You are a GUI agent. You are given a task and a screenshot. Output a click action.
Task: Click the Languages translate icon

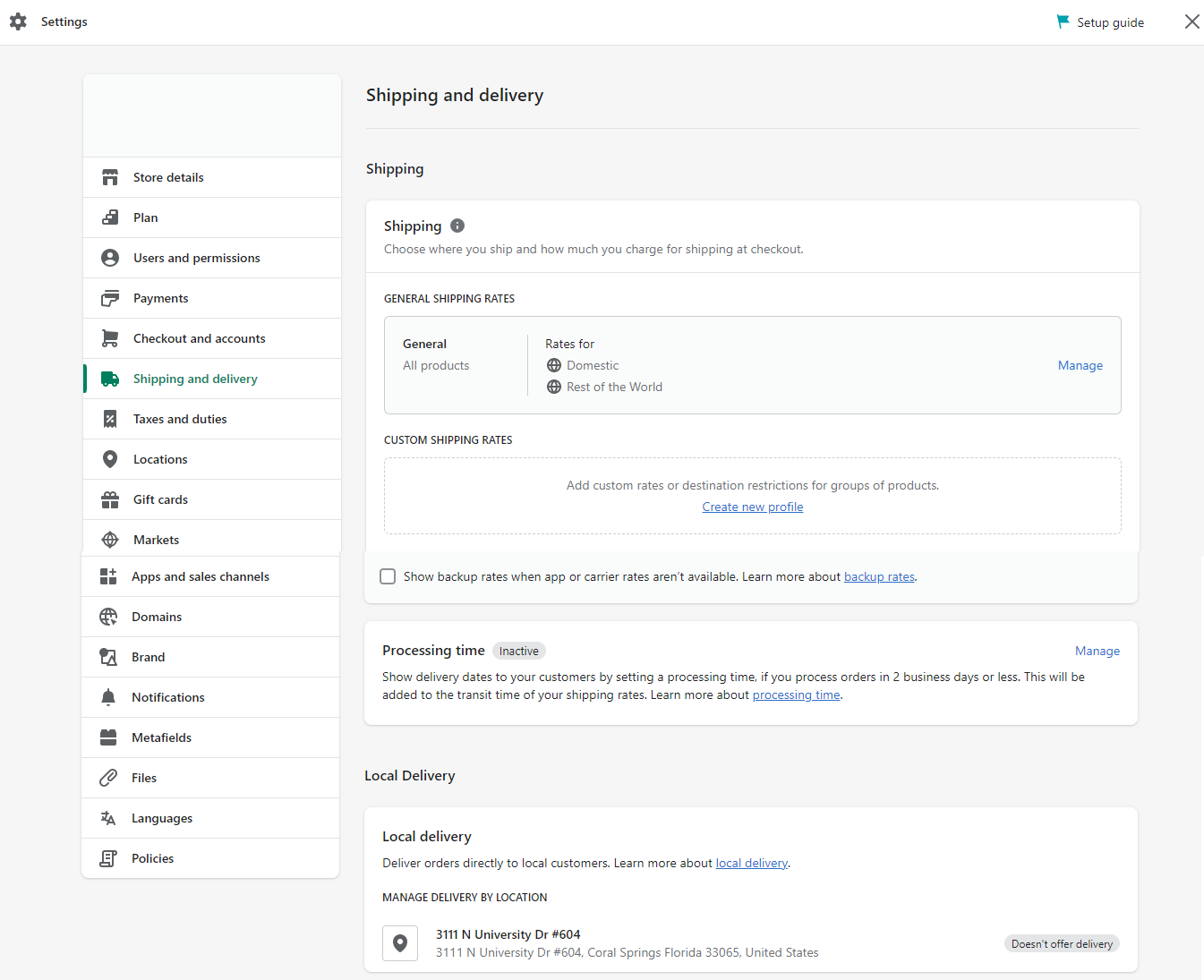[108, 818]
